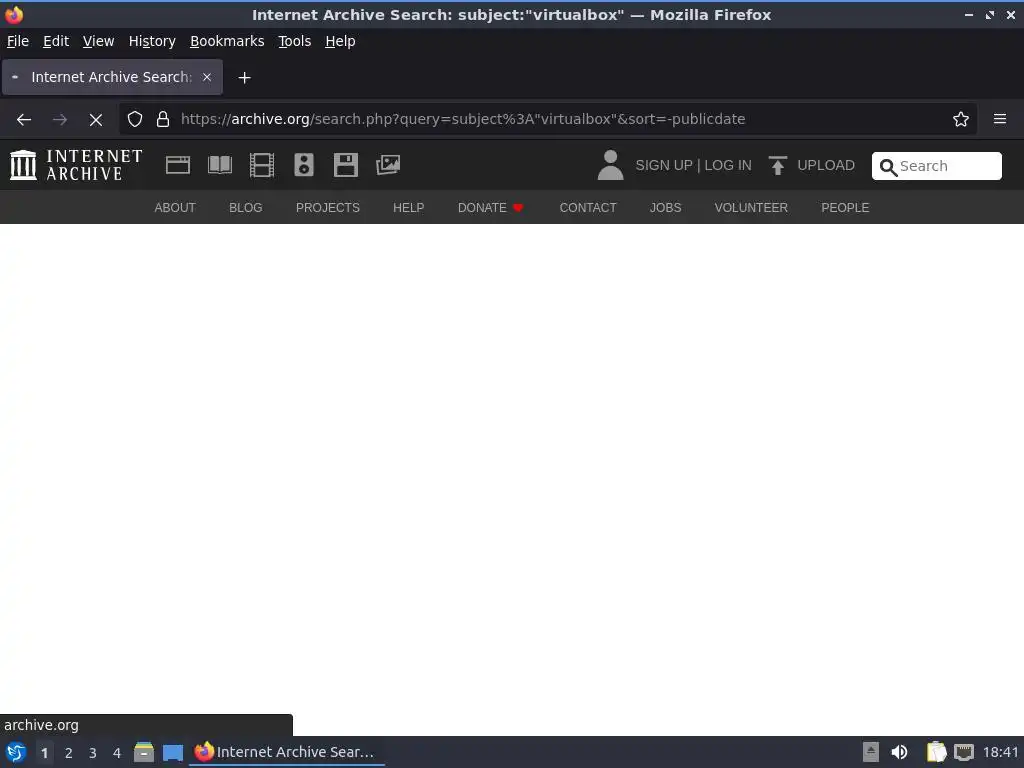Open the File menu

[18, 41]
